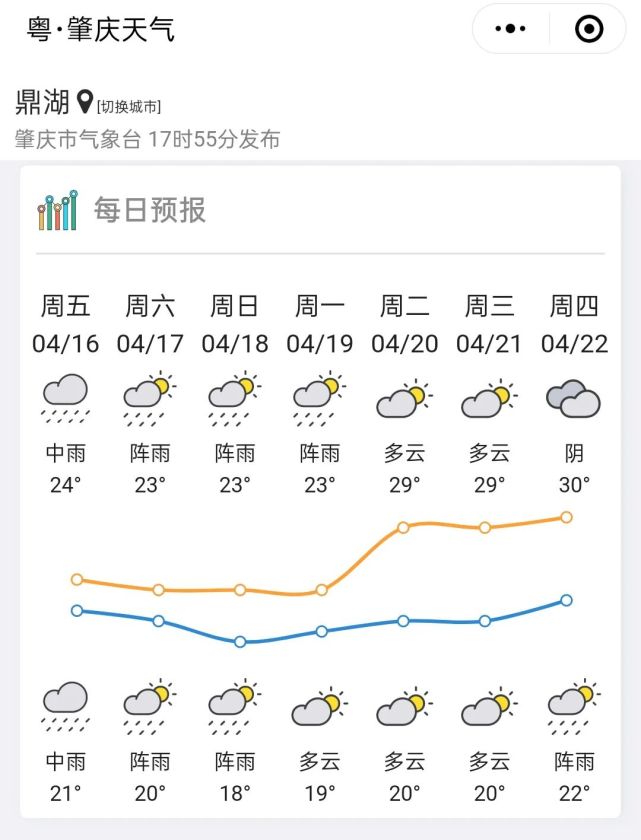
Task: Click the 多云 icon under 周三 04/21
Action: tap(487, 398)
